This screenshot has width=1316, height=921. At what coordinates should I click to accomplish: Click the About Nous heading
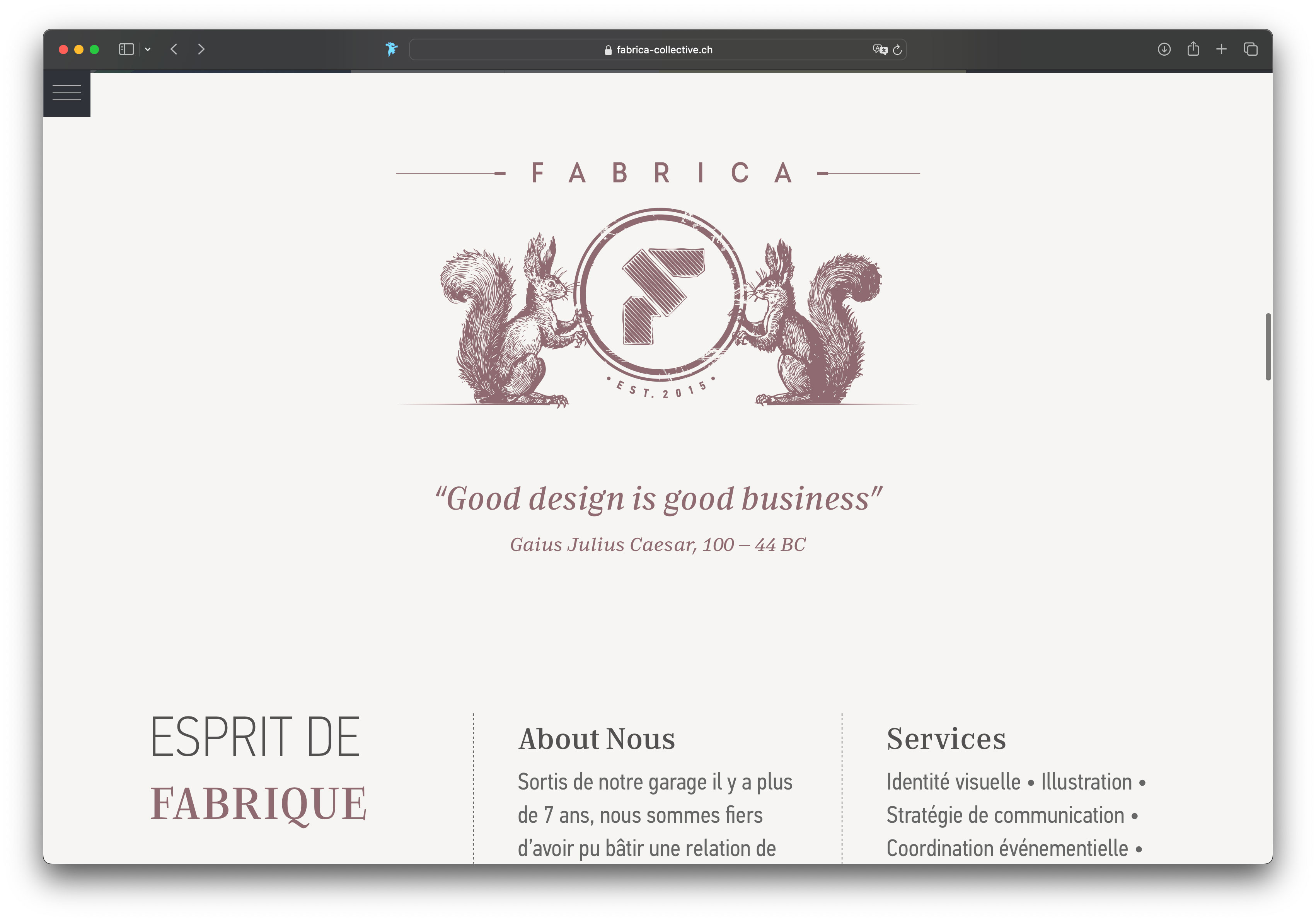pos(596,738)
